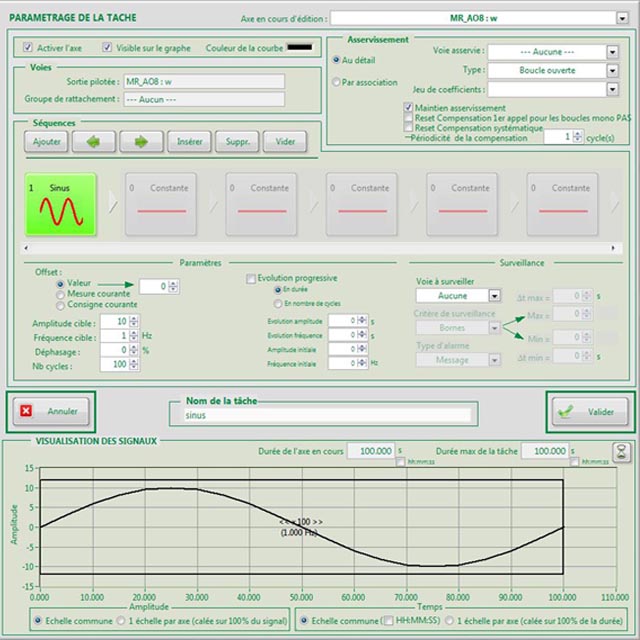Click the Vider sequence button
Viewport: 640px width, 640px height.
(285, 142)
